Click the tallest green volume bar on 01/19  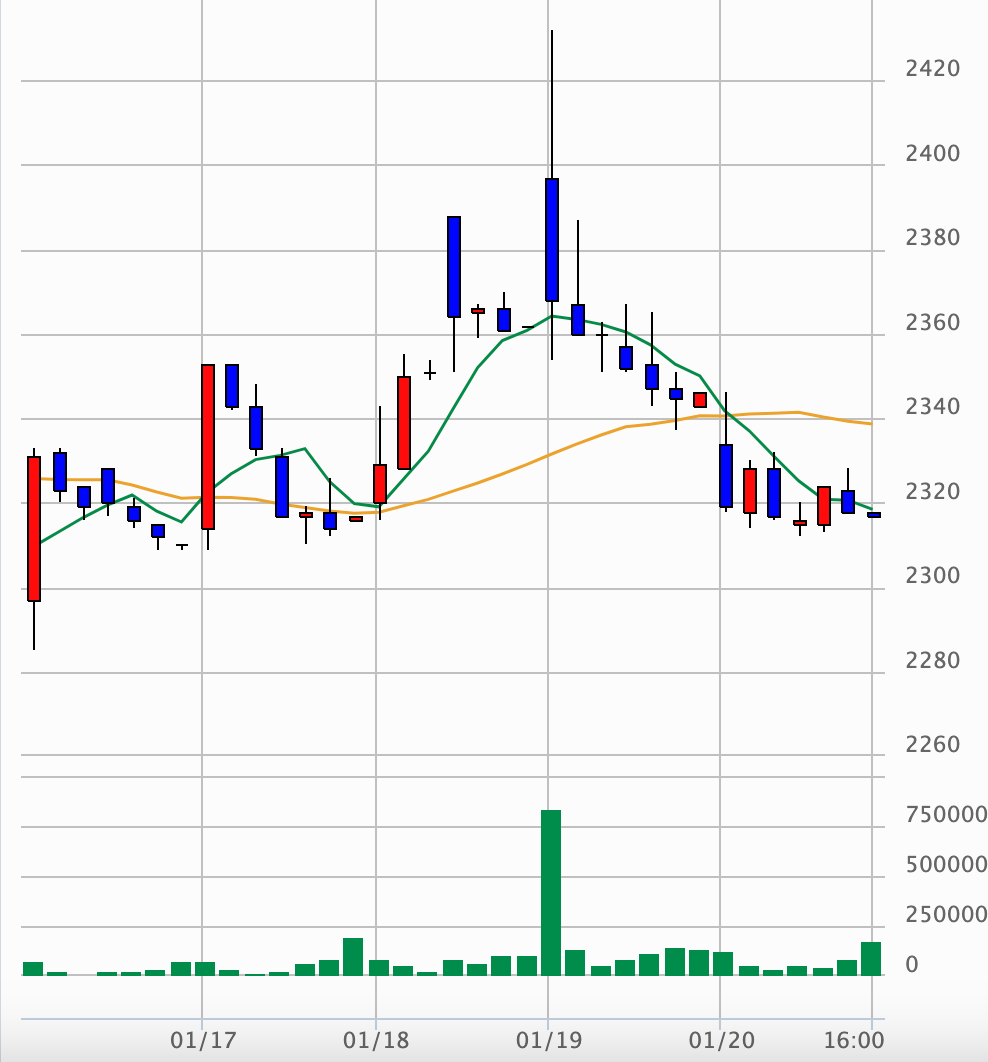(551, 892)
